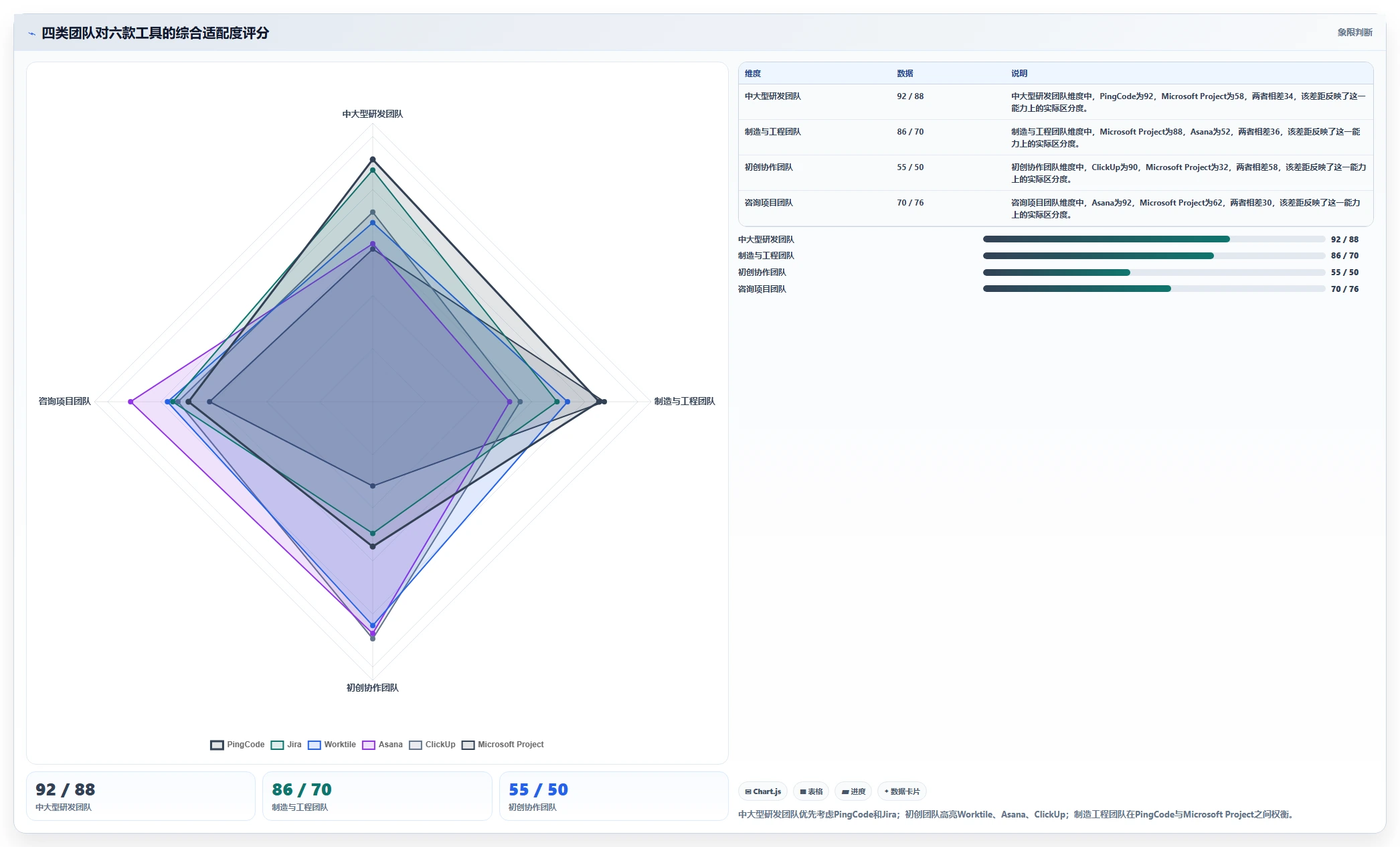Click the 中大型研发团队 progress bar
This screenshot has height=847, width=1400.
(x=1154, y=239)
